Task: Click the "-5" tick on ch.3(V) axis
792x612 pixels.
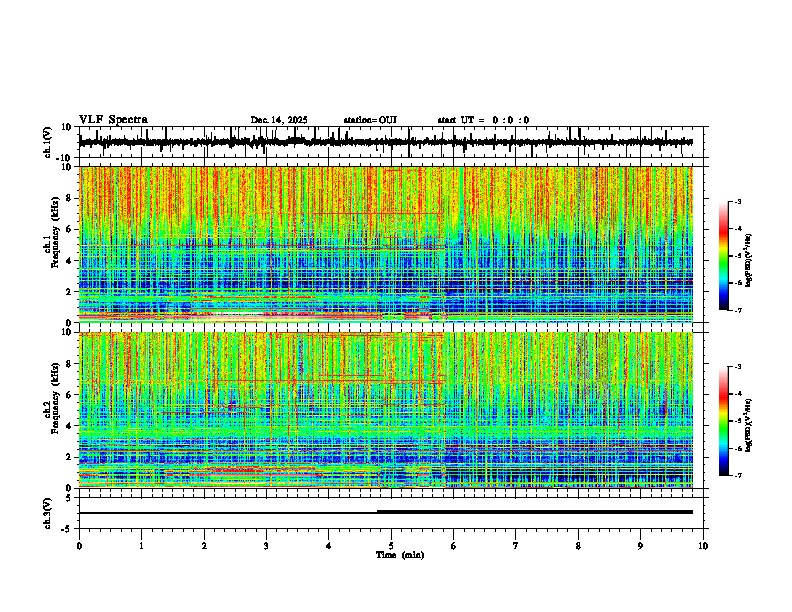Action: (67, 529)
